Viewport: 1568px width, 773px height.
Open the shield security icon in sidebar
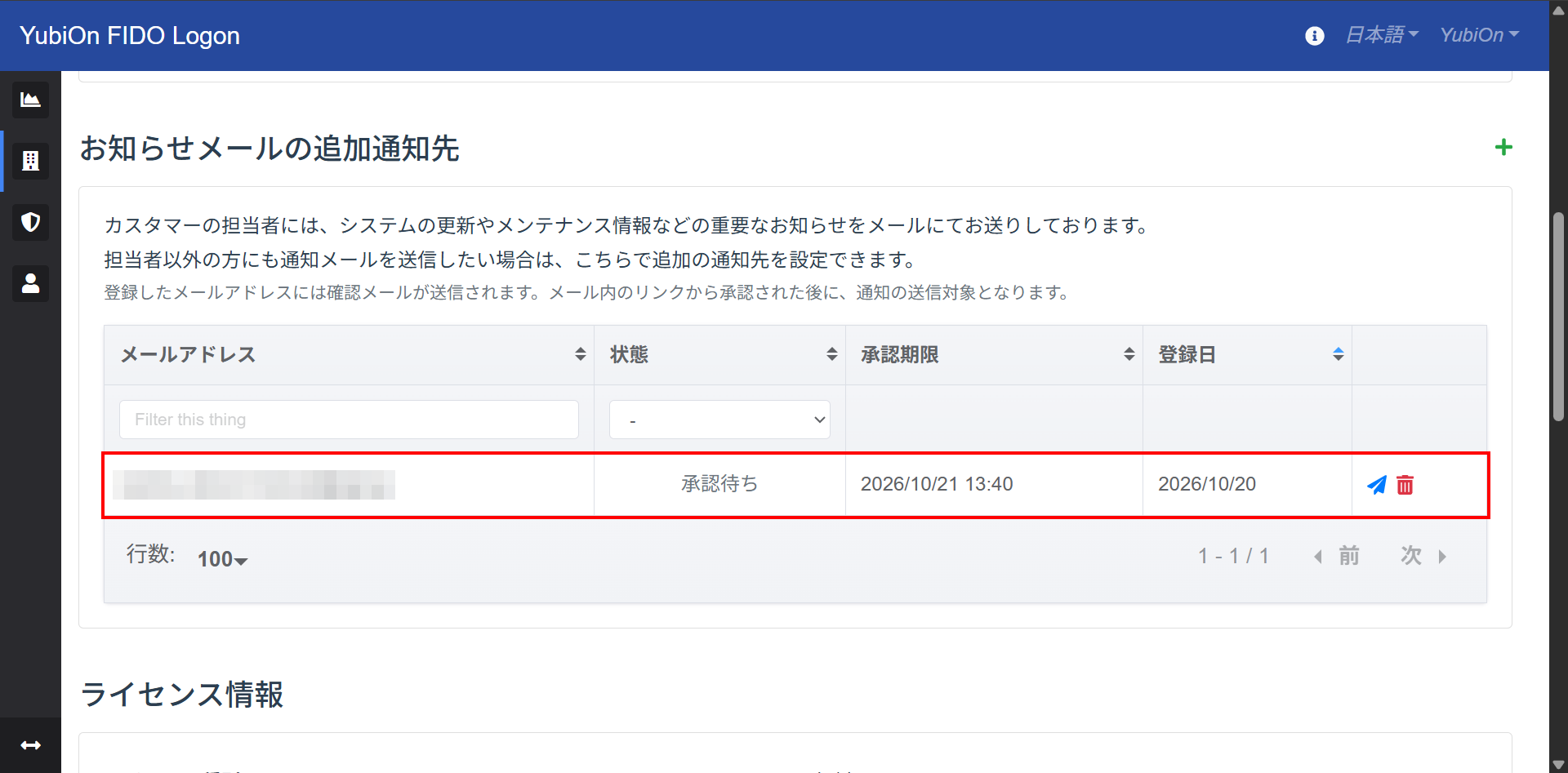pos(30,222)
